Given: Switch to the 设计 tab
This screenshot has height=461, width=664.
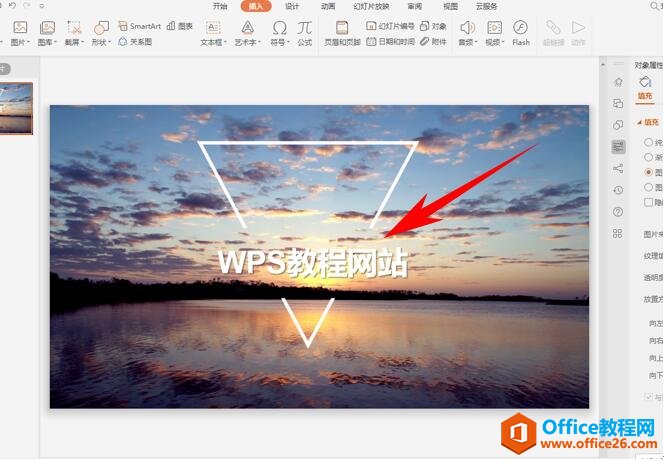Looking at the screenshot, I should point(292,6).
